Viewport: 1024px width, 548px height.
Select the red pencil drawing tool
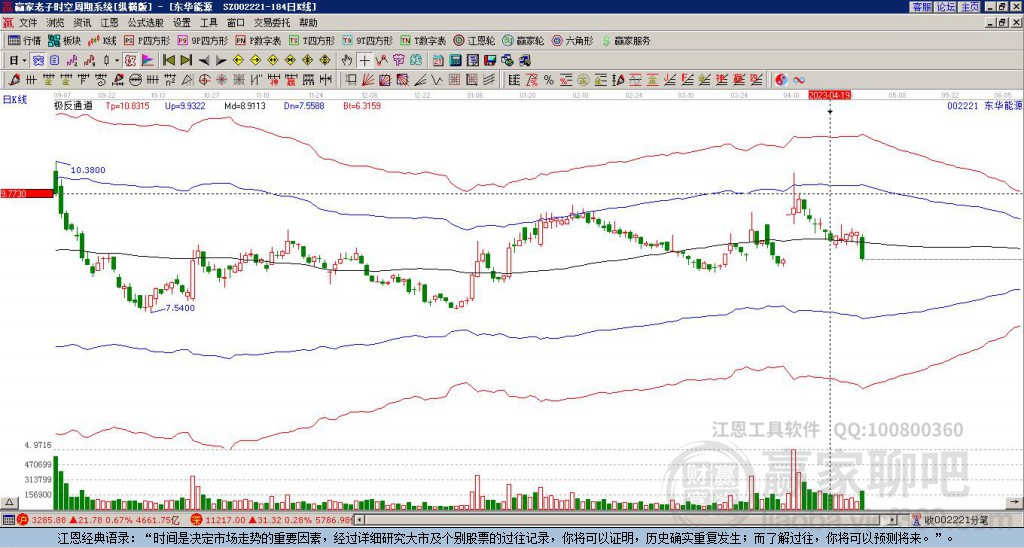tap(14, 80)
